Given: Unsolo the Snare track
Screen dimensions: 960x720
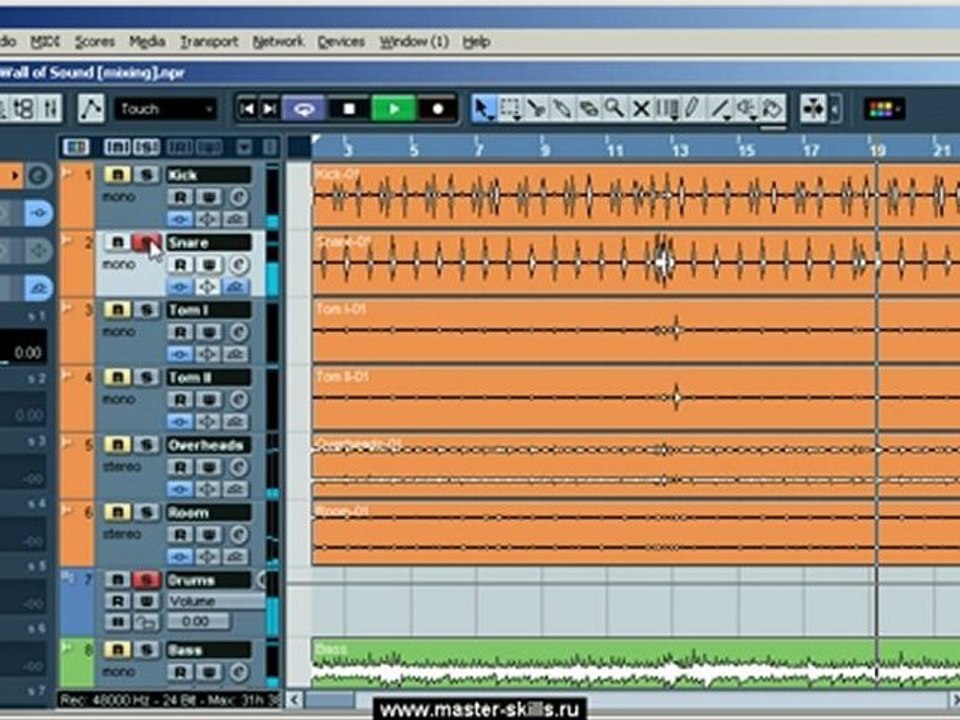Looking at the screenshot, I should (x=146, y=243).
